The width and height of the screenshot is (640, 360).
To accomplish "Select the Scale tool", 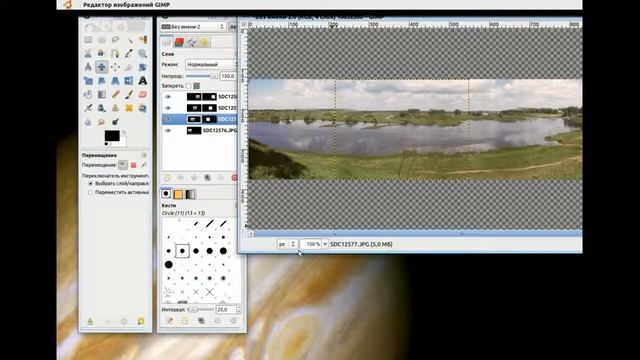I will point(88,81).
